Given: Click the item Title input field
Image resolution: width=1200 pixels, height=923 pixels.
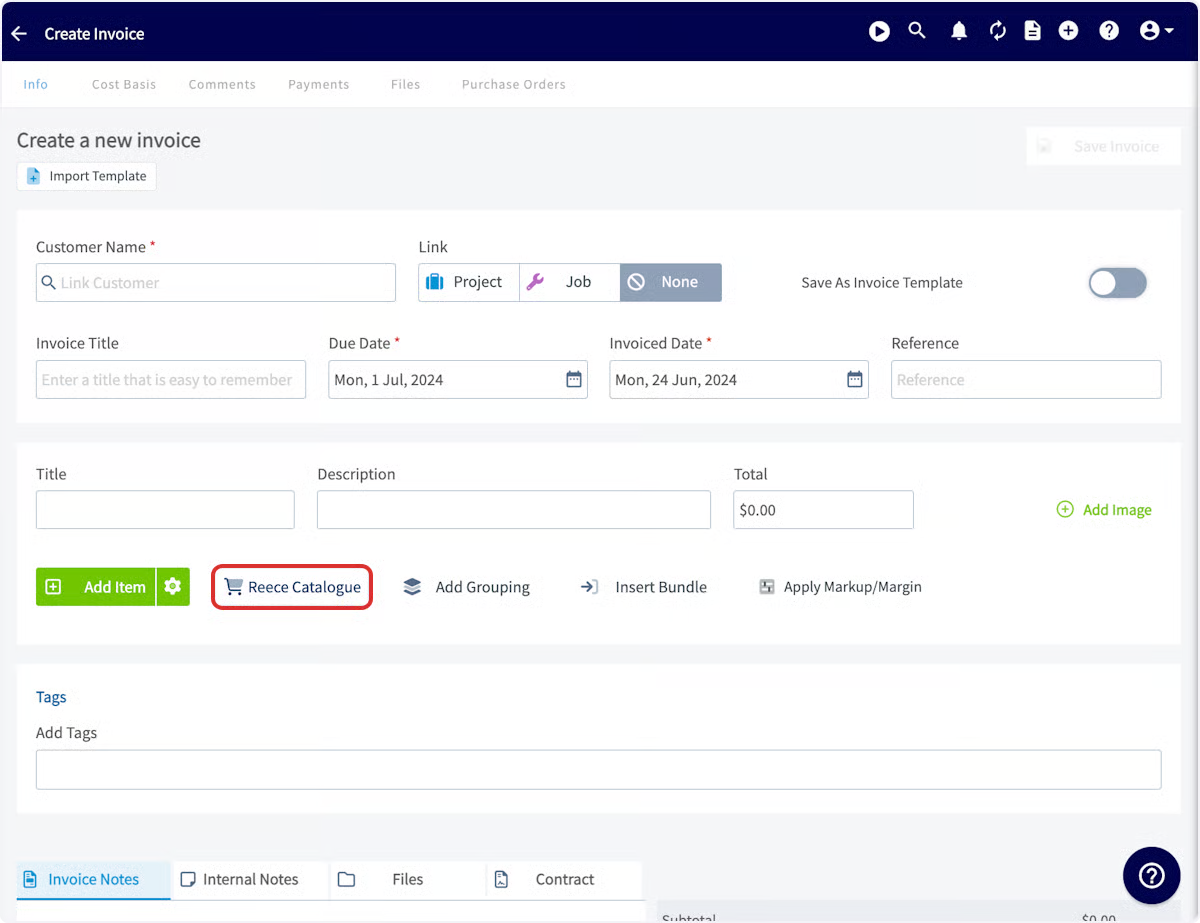Looking at the screenshot, I should (165, 510).
